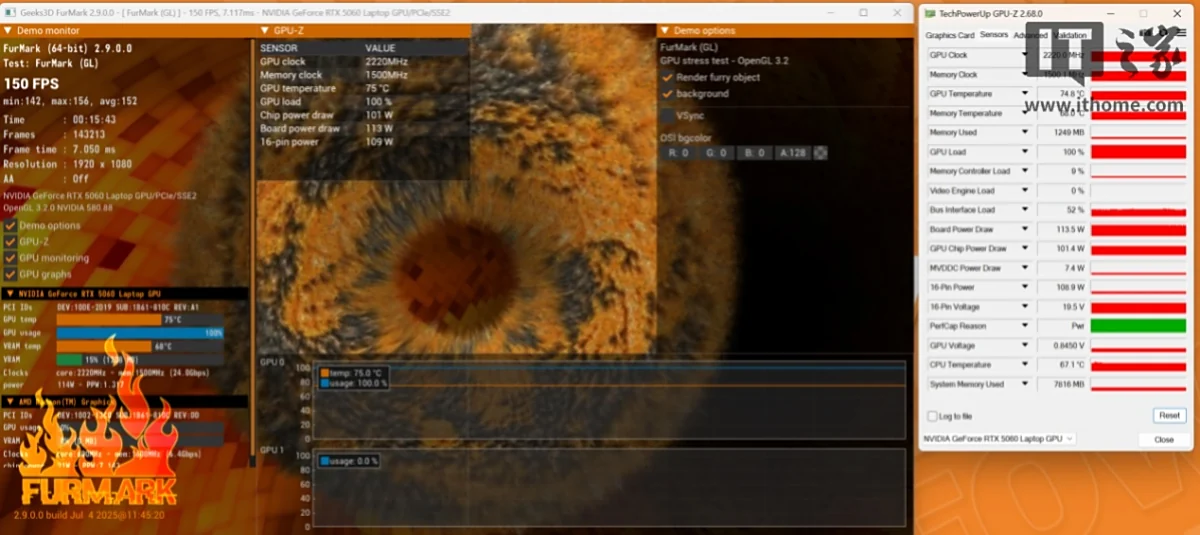
Task: Open the PerfCap Reason sensor dropdown
Action: click(x=1024, y=326)
